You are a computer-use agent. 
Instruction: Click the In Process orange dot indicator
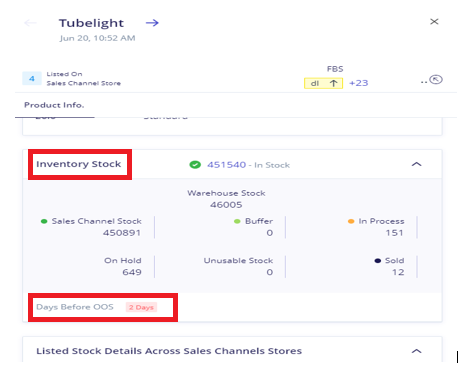(351, 221)
